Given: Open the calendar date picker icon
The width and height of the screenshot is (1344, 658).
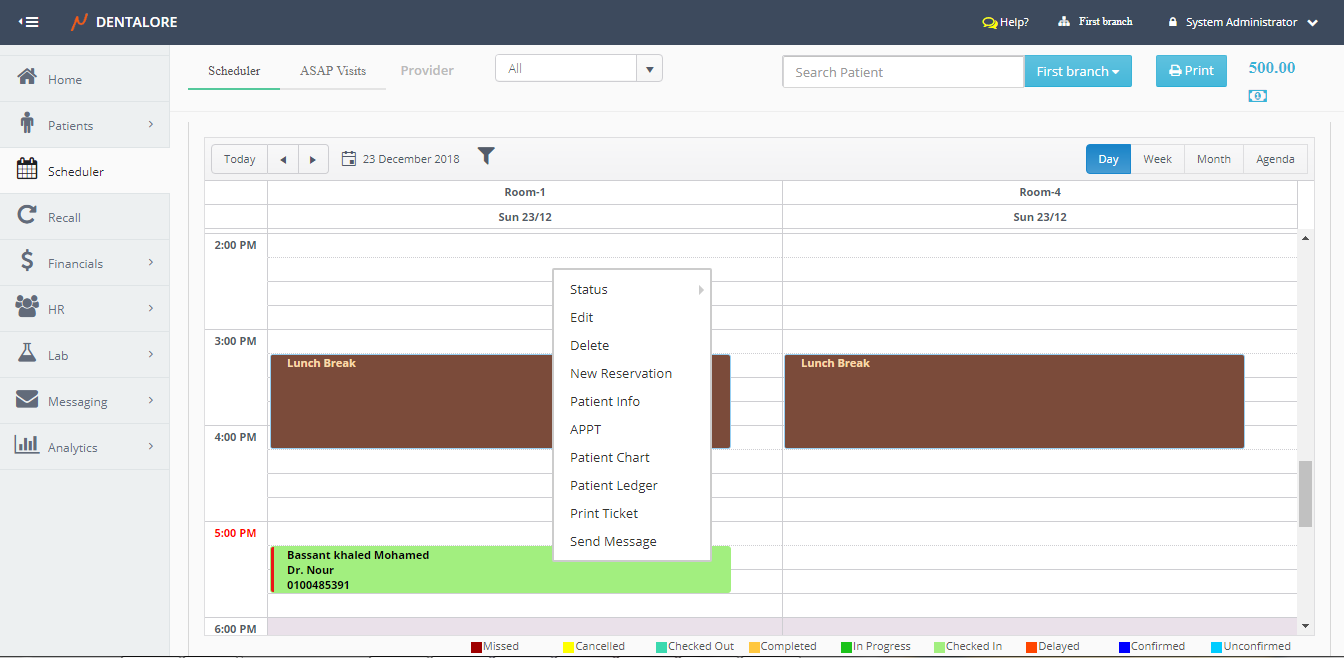Looking at the screenshot, I should pos(349,159).
